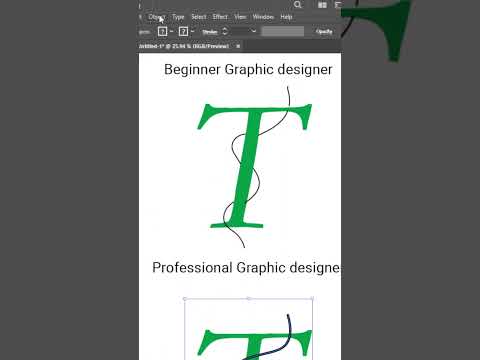Click the search magnifier icon
The image size is (480, 360).
coord(298,5)
